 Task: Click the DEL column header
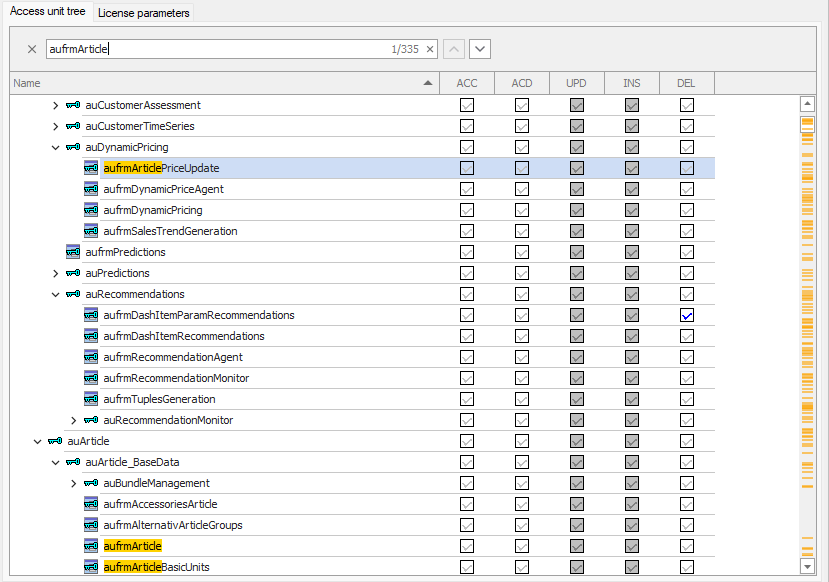point(686,83)
